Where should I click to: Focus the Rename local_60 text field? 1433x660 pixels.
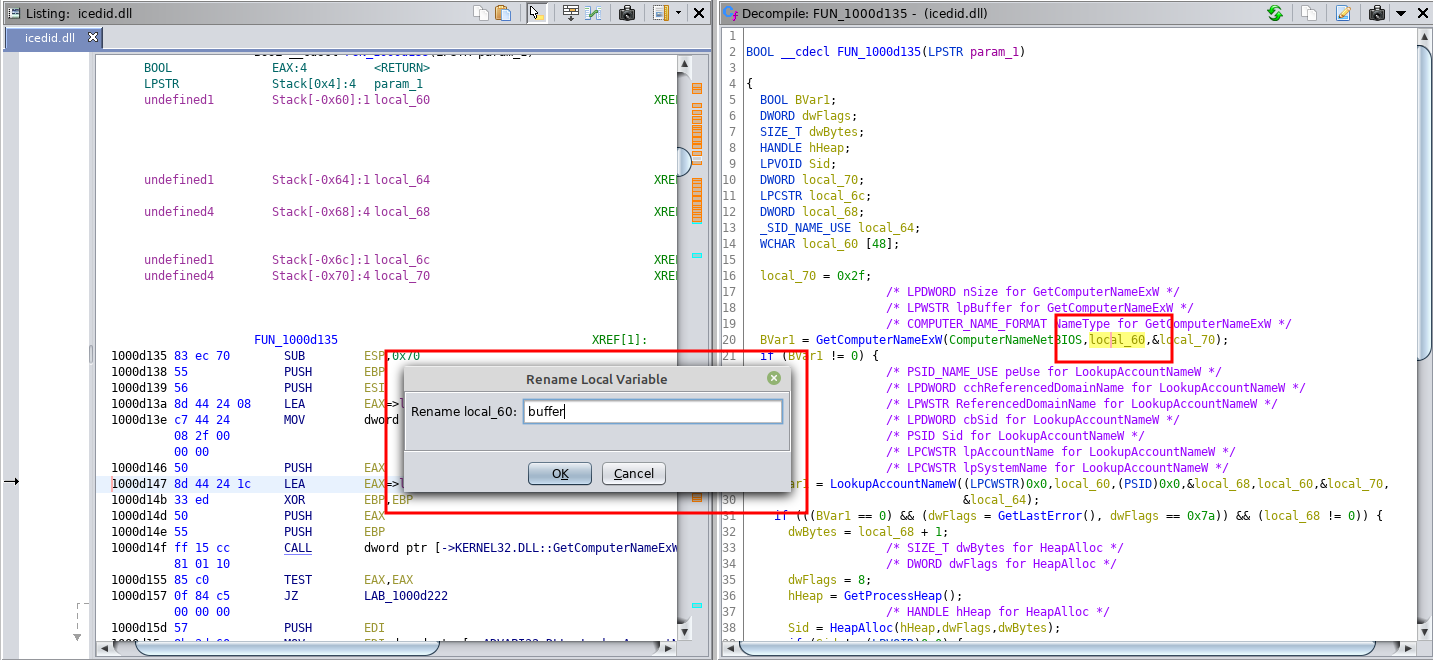click(x=652, y=412)
